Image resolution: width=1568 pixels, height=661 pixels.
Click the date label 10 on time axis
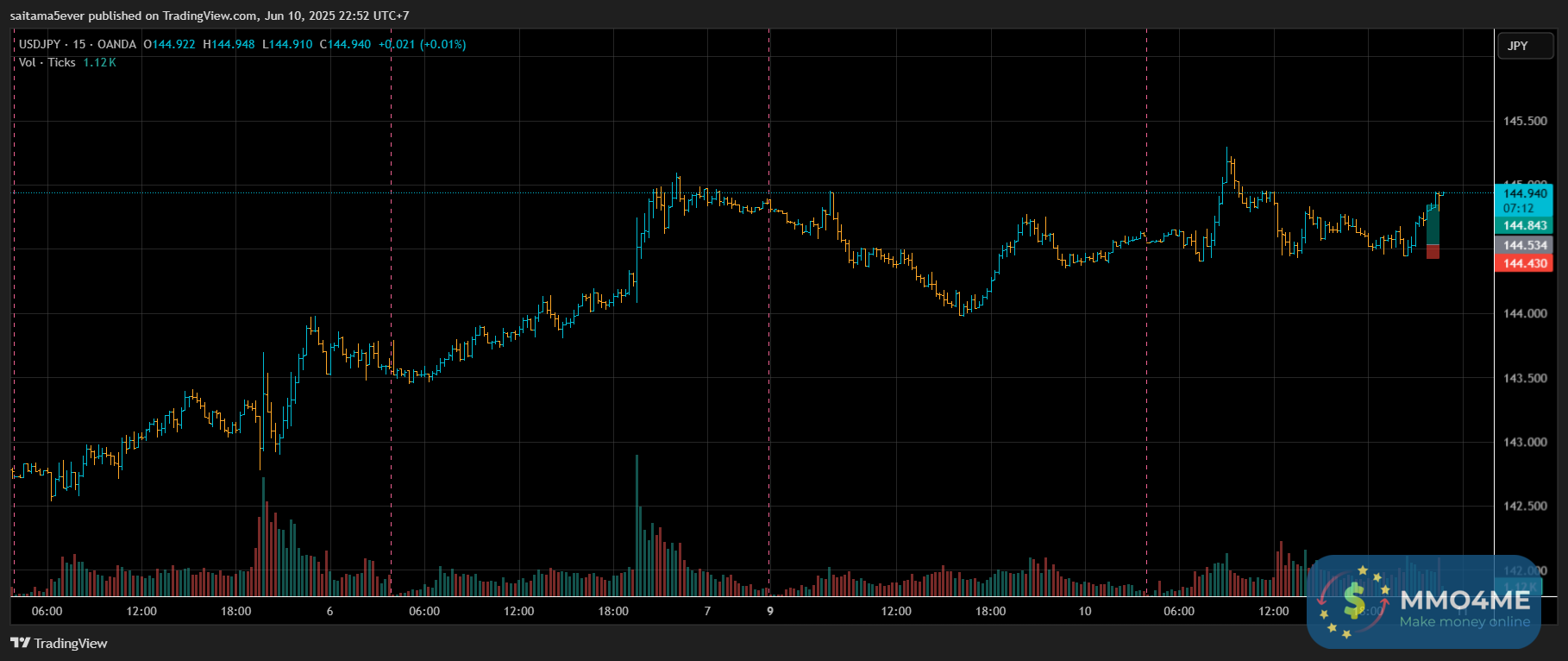click(x=1085, y=611)
